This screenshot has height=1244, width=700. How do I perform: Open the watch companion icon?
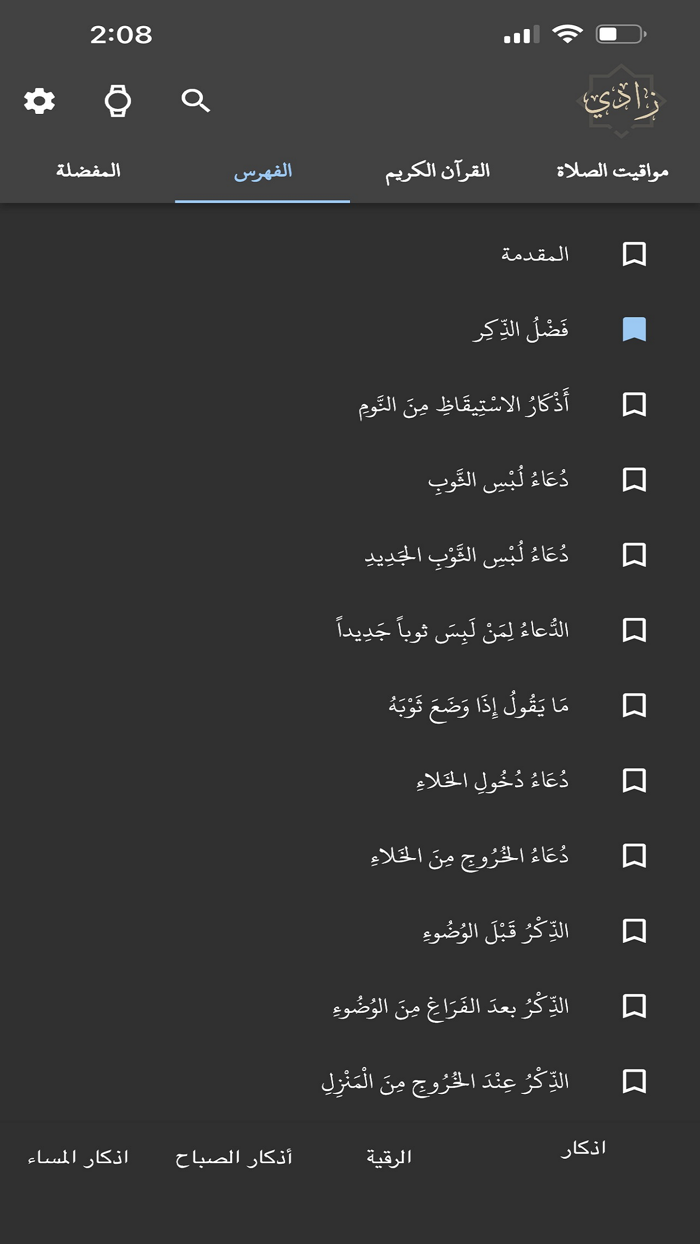pyautogui.click(x=117, y=100)
